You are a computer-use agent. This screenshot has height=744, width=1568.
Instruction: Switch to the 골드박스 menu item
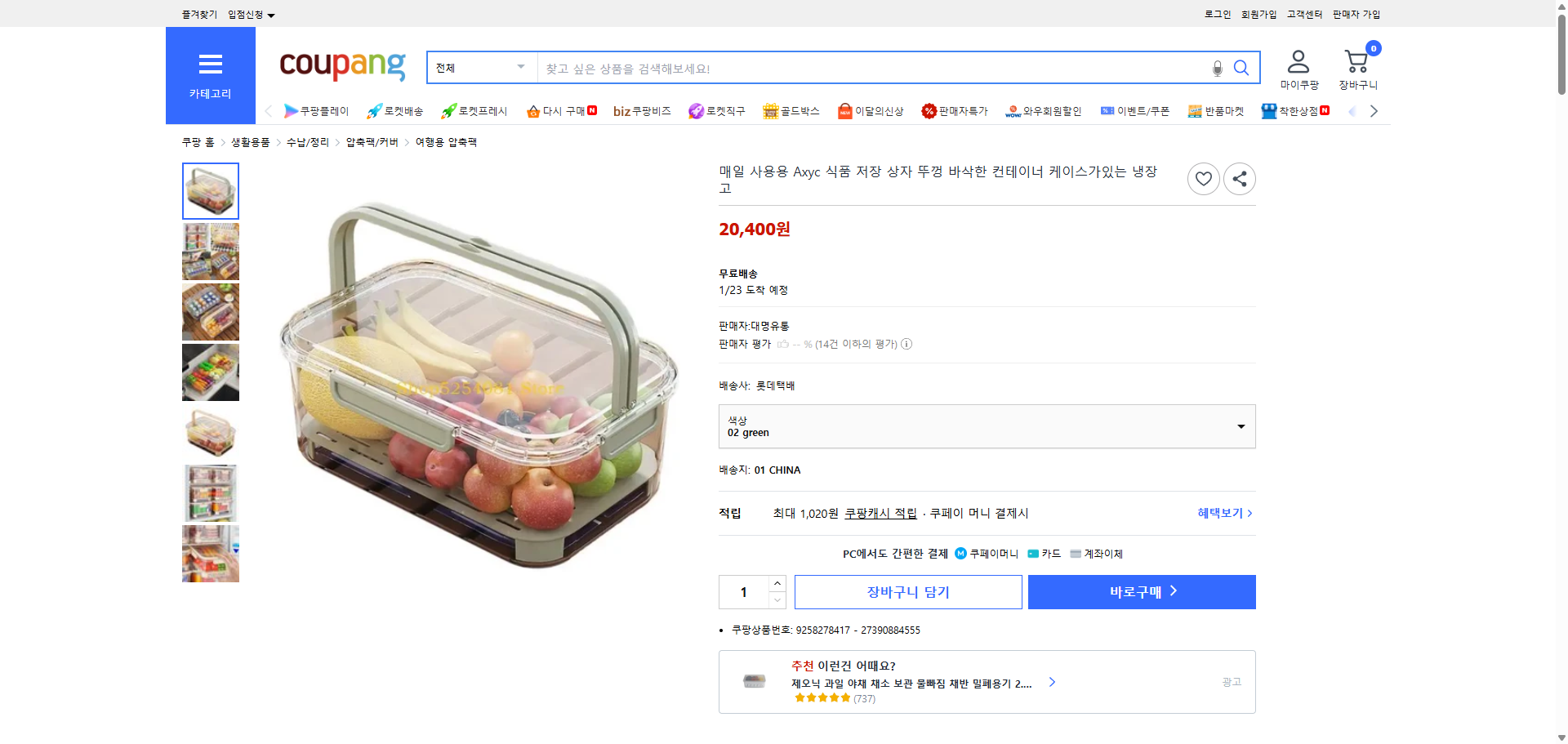click(791, 111)
